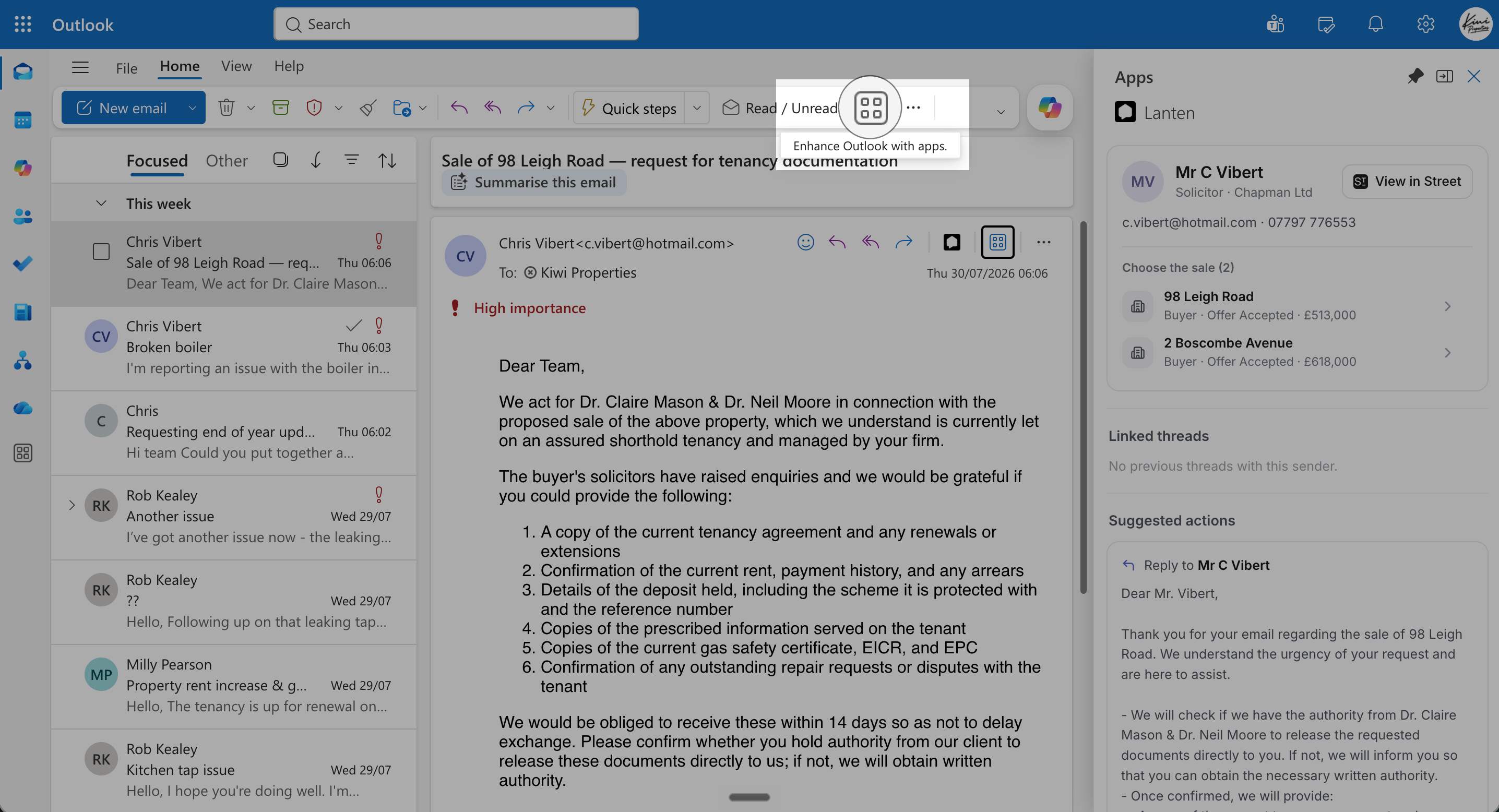
Task: Reply all using the ribbon double arrow
Action: click(x=493, y=108)
